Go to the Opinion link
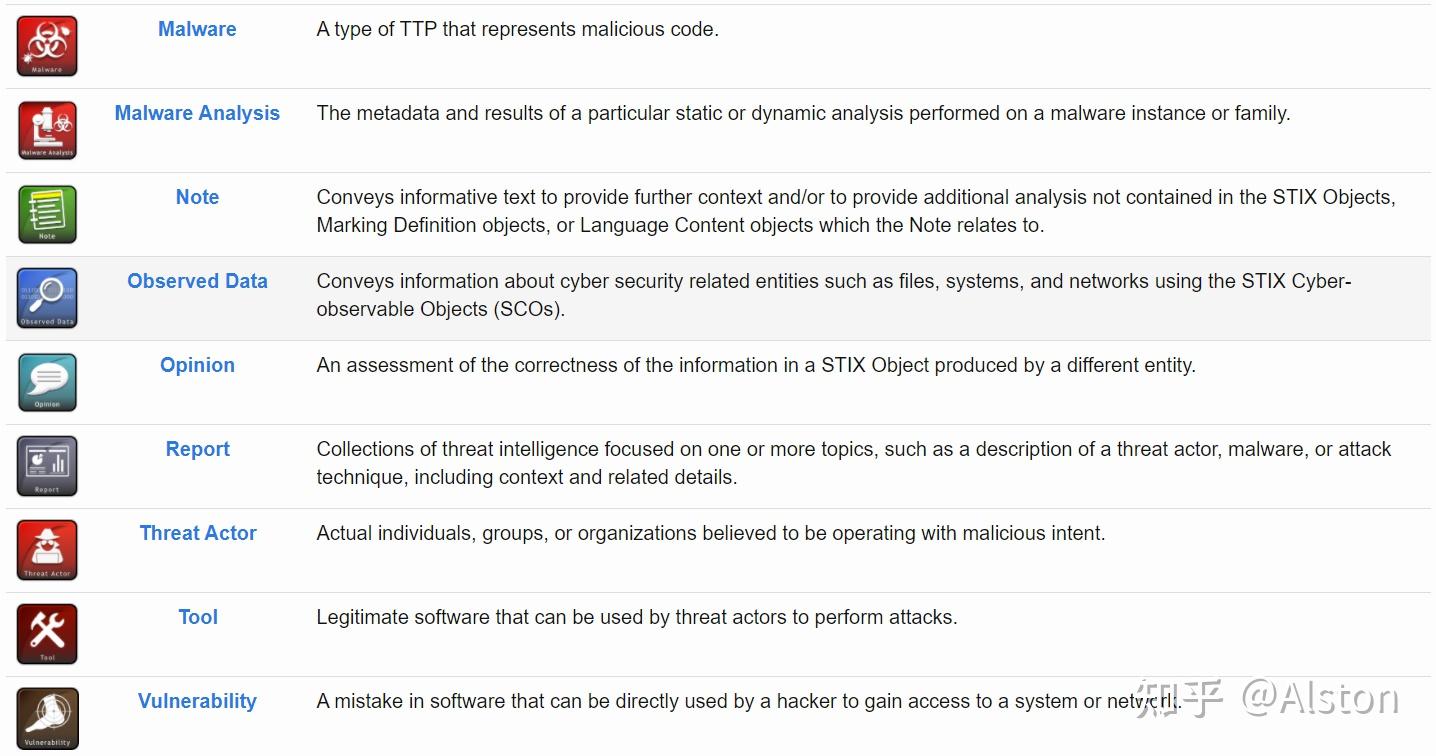The width and height of the screenshot is (1436, 756). pos(197,365)
